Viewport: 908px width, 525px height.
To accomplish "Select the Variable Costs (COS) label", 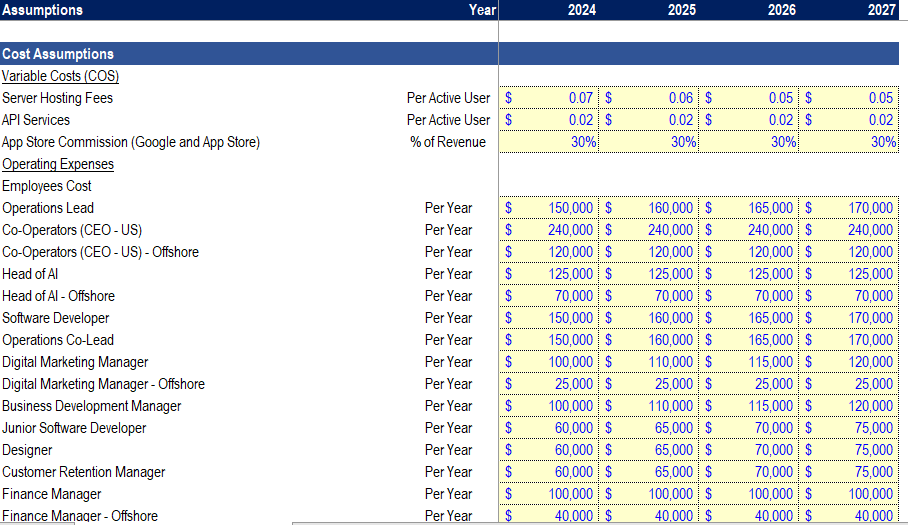I will [x=60, y=76].
